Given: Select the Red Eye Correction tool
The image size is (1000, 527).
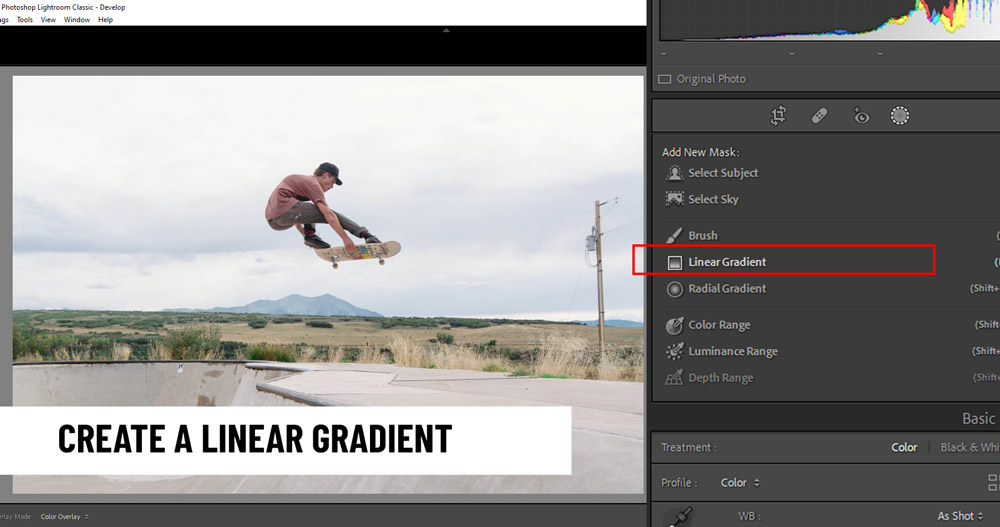Looking at the screenshot, I should click(861, 116).
